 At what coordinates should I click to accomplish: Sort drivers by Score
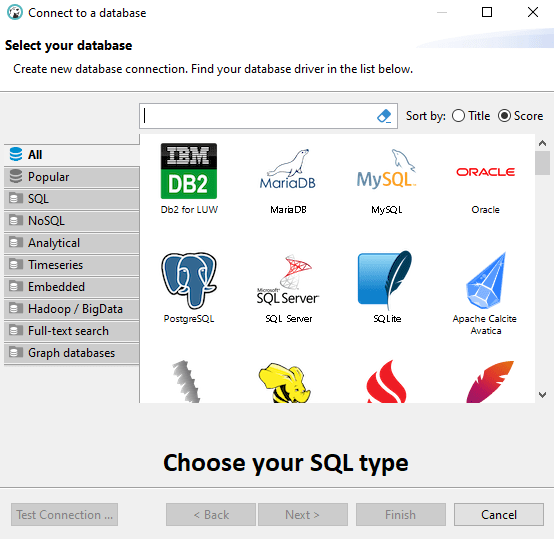point(520,116)
